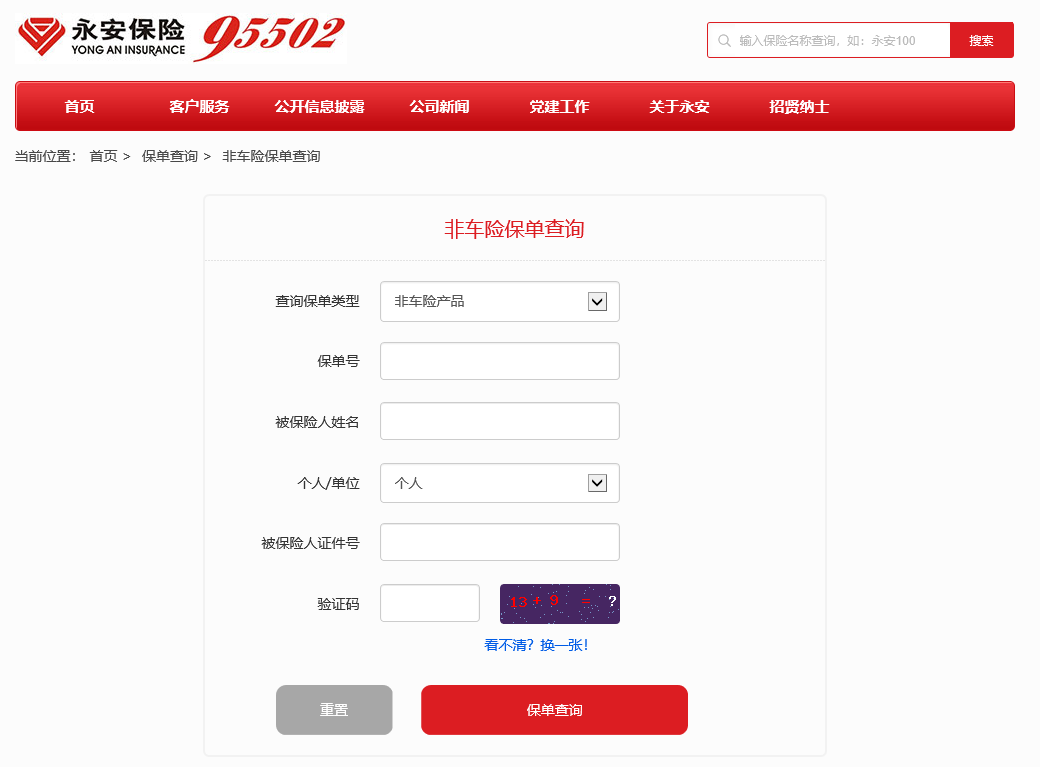Open the 客户服务 menu
This screenshot has height=767, width=1040.
(199, 107)
